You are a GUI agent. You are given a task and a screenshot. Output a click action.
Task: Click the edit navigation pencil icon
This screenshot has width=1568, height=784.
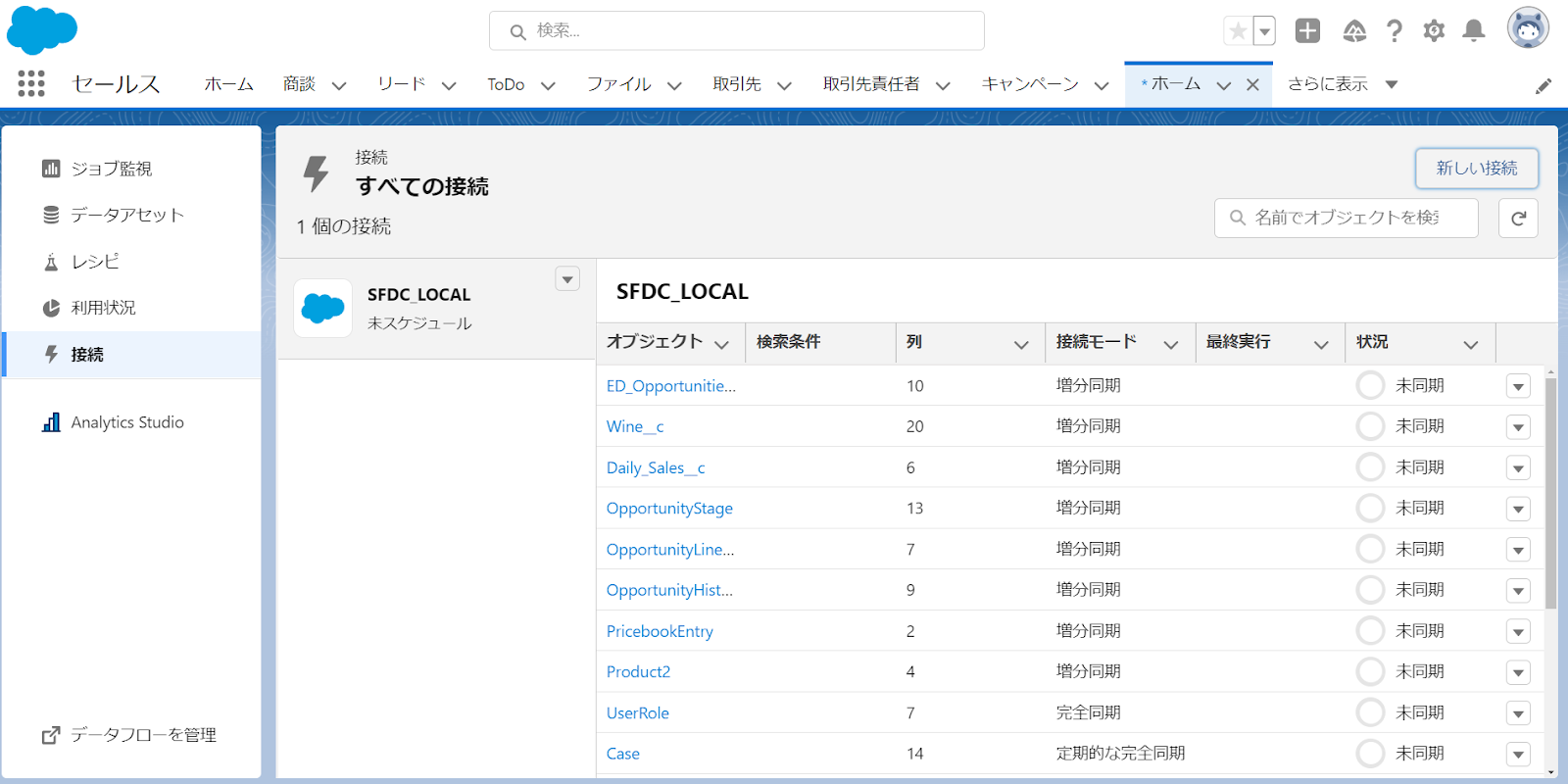click(x=1543, y=85)
